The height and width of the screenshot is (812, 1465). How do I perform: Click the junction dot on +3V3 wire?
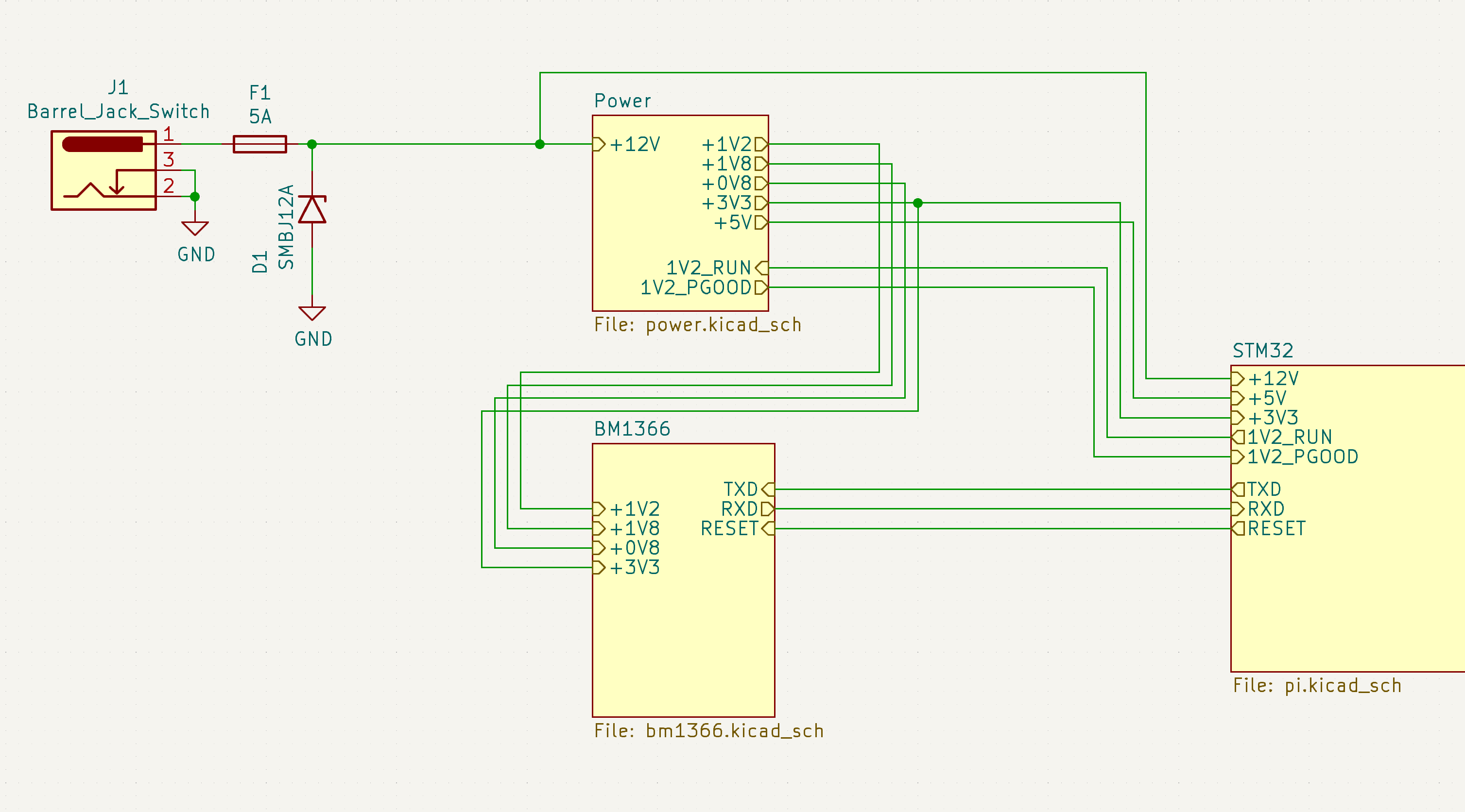[918, 203]
